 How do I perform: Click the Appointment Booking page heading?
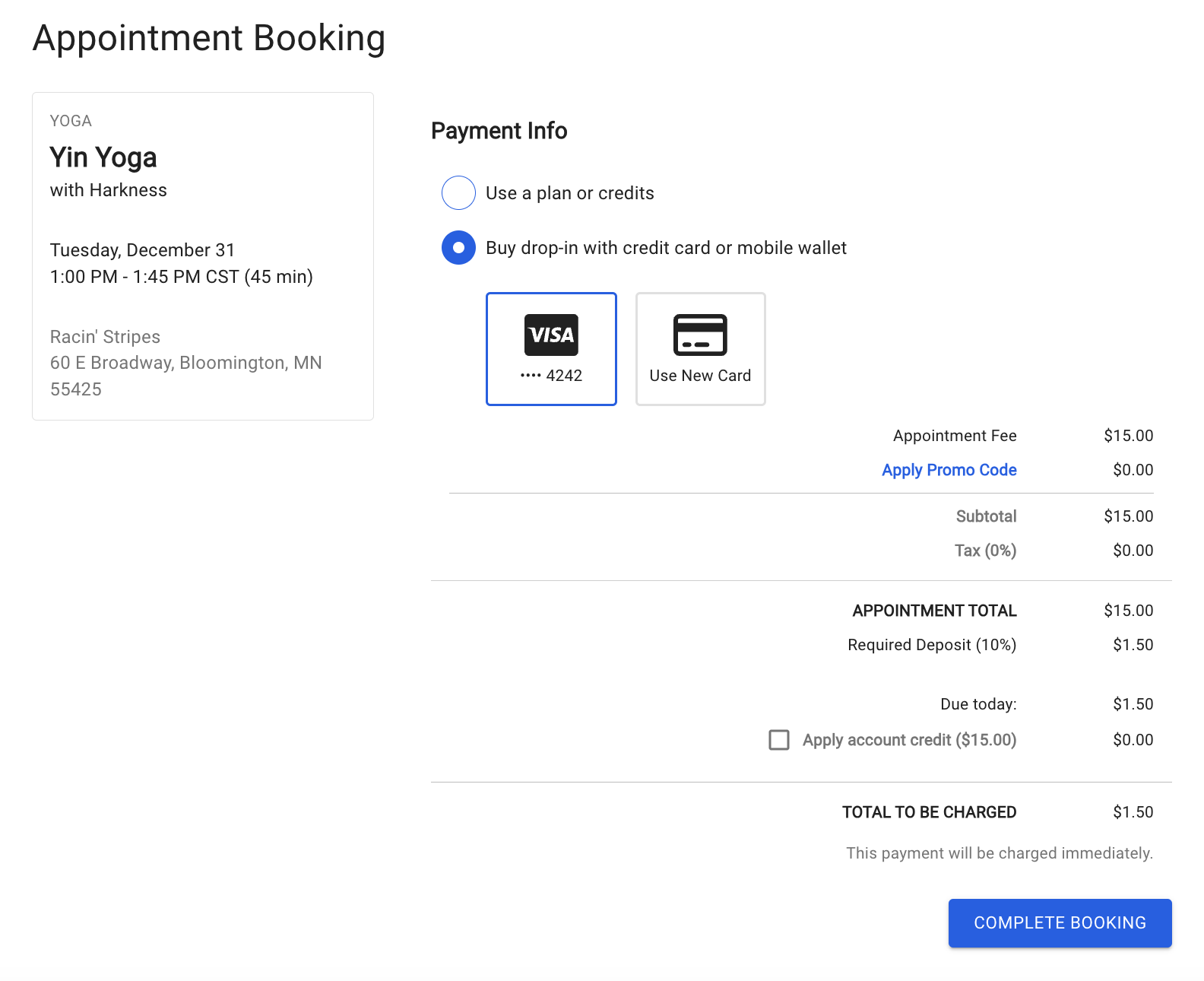point(209,38)
